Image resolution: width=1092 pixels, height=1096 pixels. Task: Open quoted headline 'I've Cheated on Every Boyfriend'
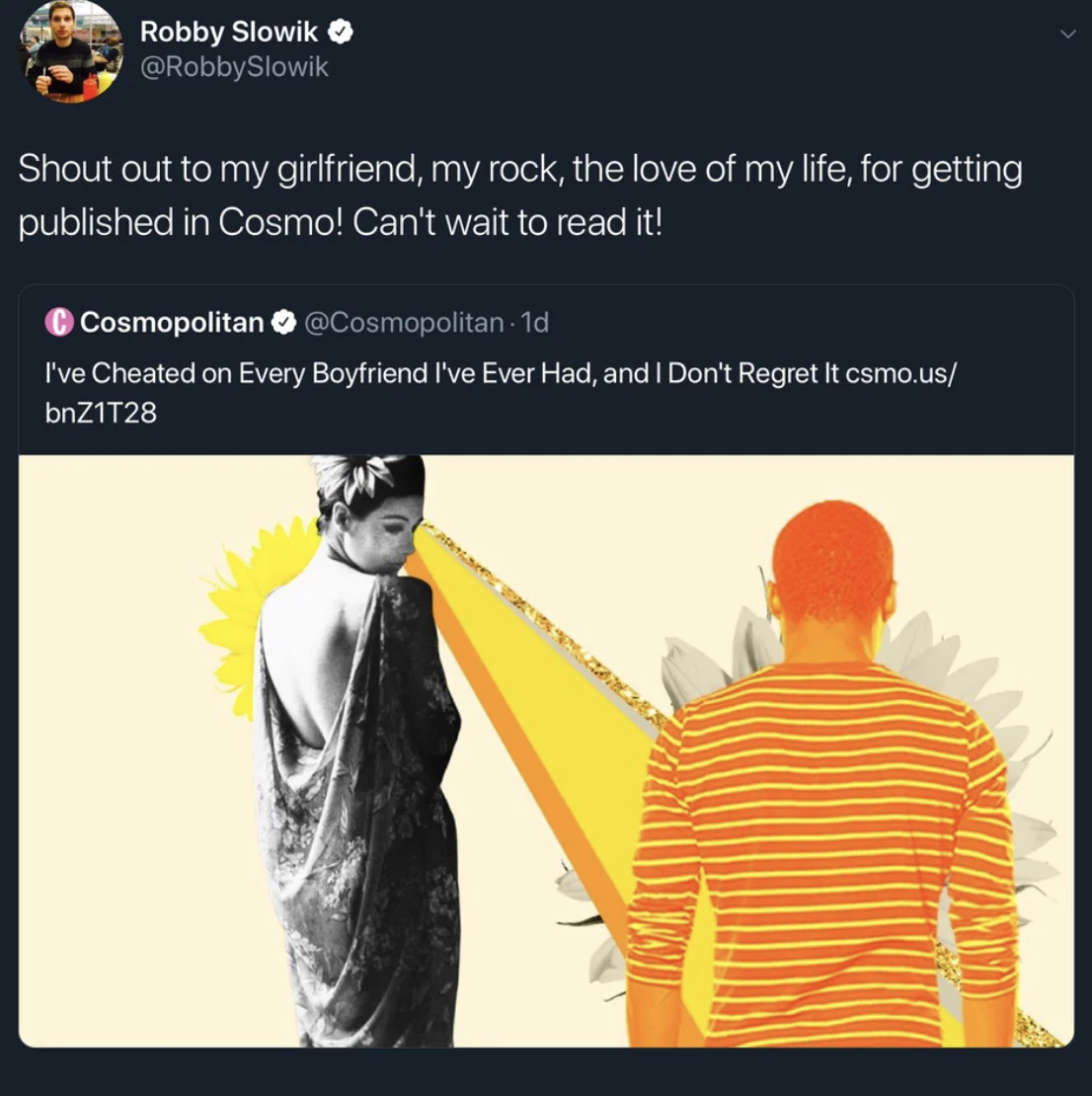441,373
